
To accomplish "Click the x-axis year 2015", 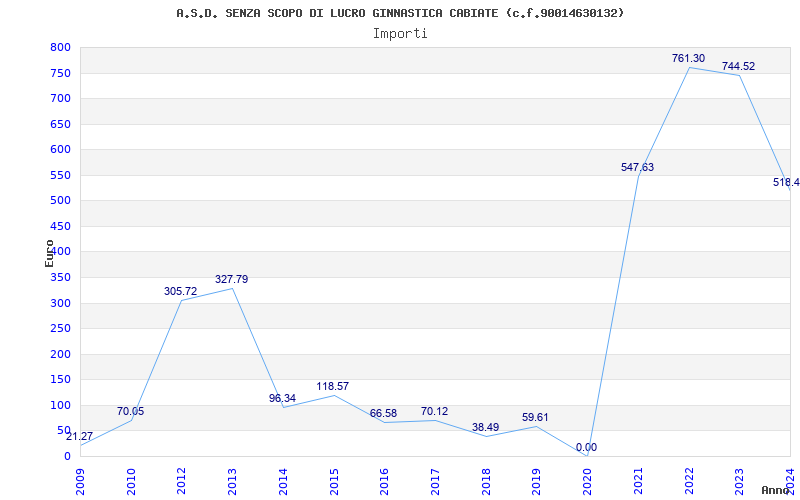I will (334, 482).
